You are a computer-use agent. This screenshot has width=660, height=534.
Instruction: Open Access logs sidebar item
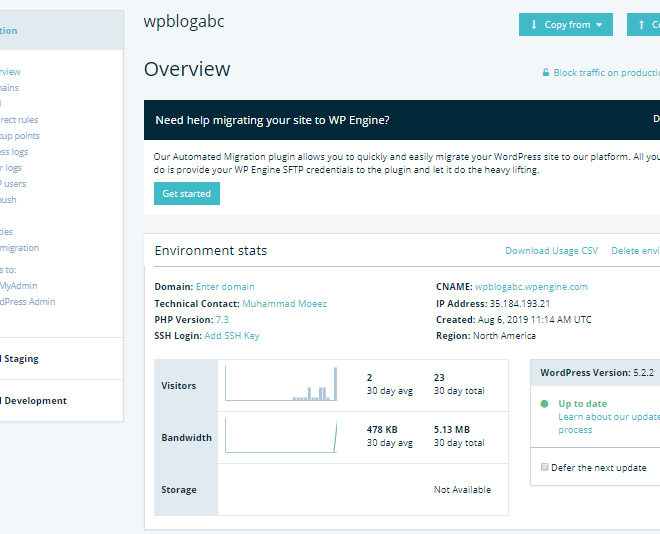14,152
